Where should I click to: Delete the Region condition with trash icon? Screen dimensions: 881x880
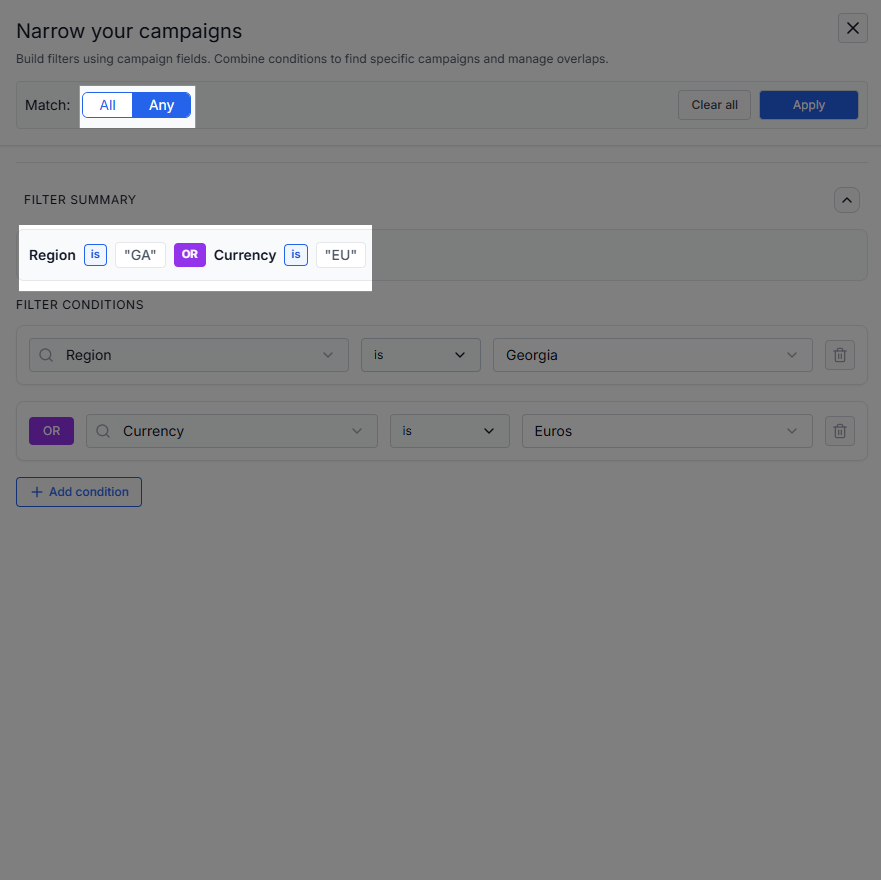(x=840, y=355)
